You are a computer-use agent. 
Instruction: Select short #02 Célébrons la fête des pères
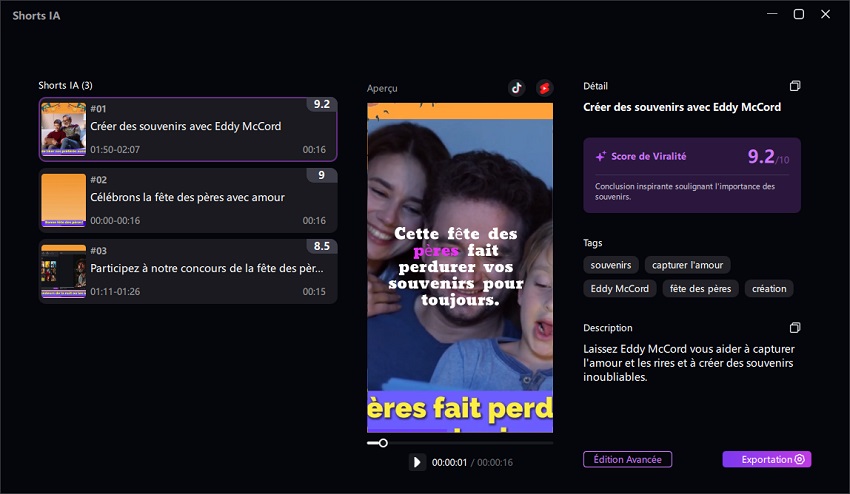[x=188, y=200]
